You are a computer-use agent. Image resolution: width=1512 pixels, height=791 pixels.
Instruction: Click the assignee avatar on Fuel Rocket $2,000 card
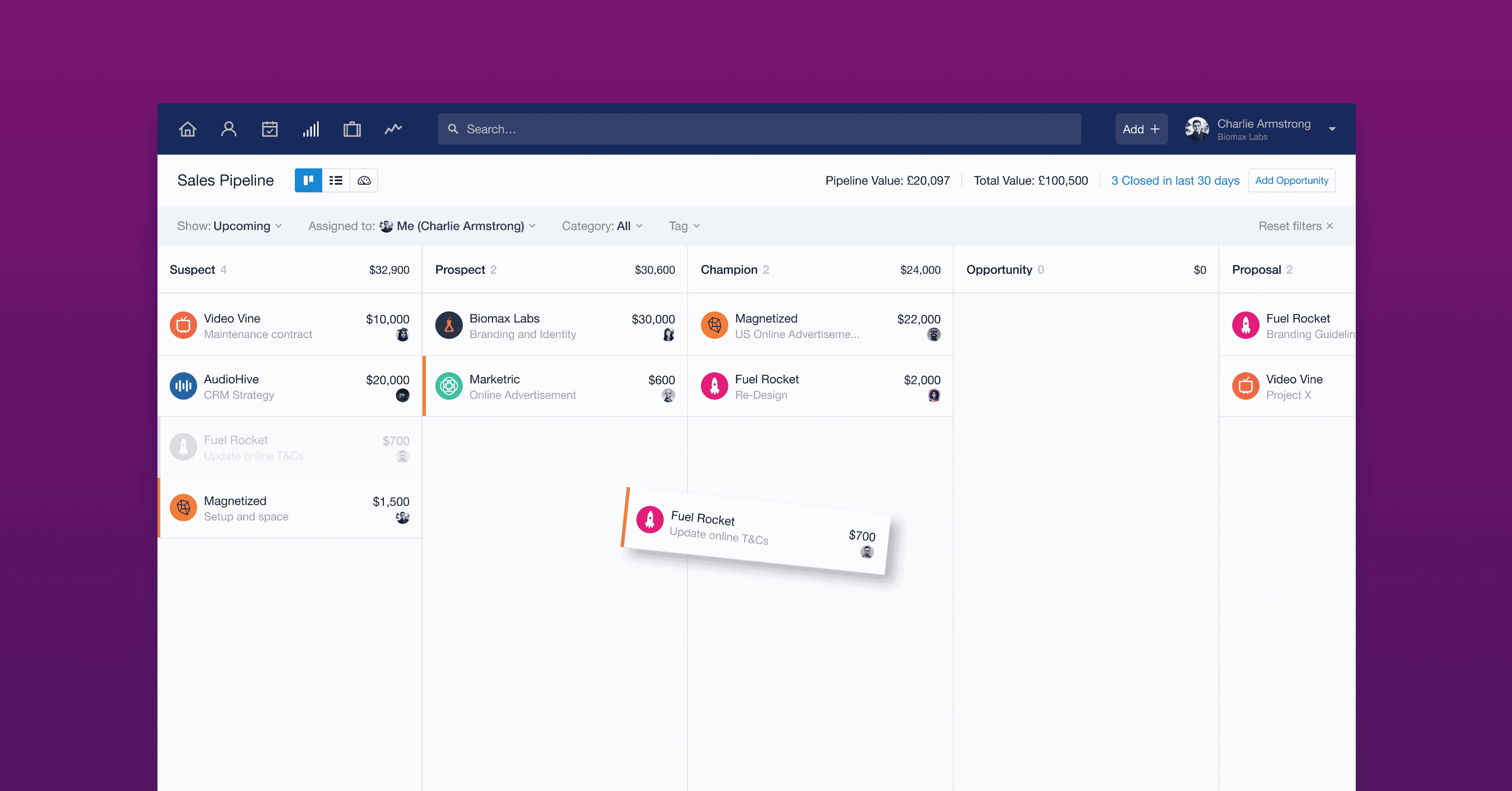coord(933,395)
